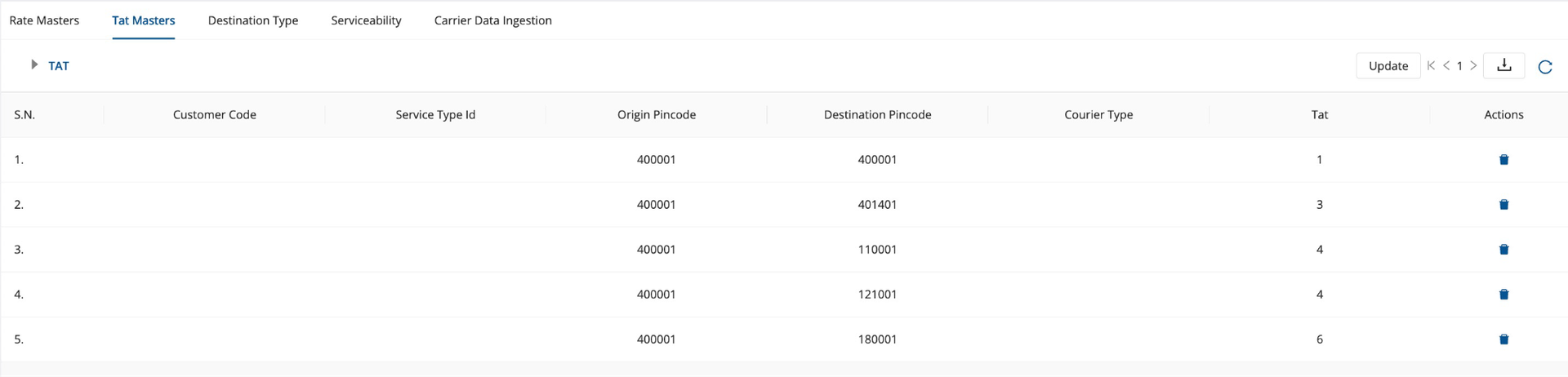1568x377 pixels.
Task: Delete the row with destination pincode 121001
Action: click(1503, 295)
